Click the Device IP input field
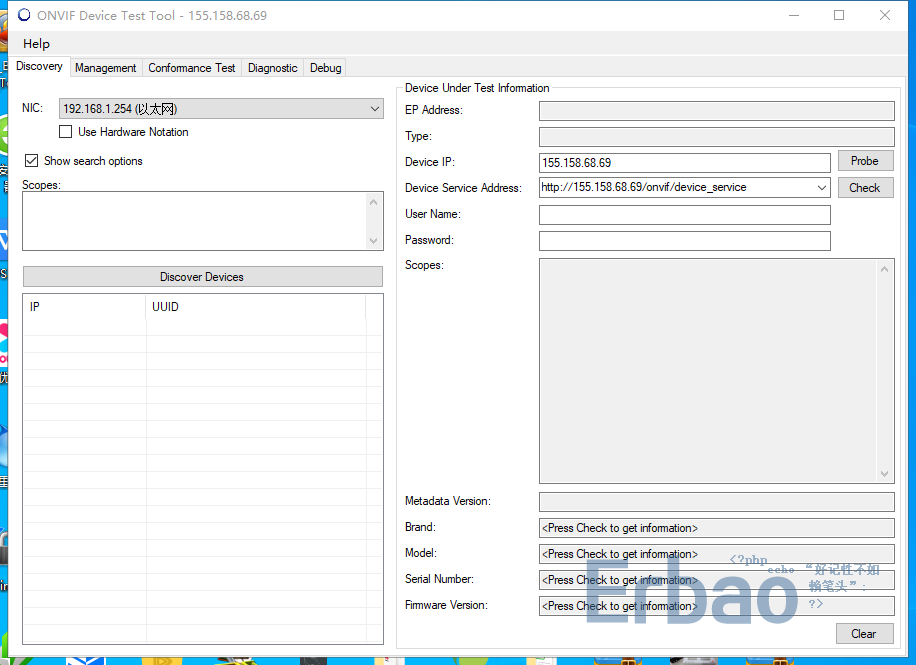Image resolution: width=916 pixels, height=665 pixels. pyautogui.click(x=685, y=162)
